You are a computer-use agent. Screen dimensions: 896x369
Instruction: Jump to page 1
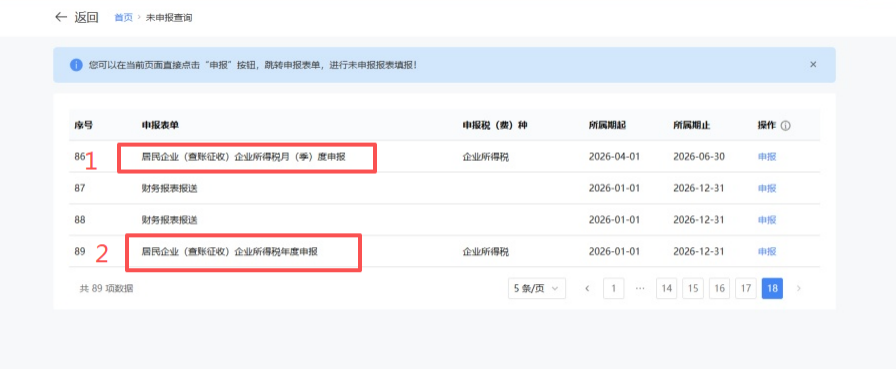(614, 288)
